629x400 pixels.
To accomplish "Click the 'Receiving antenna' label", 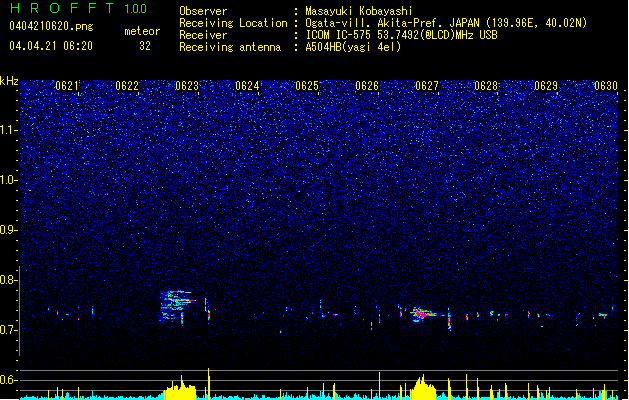I will (x=230, y=47).
